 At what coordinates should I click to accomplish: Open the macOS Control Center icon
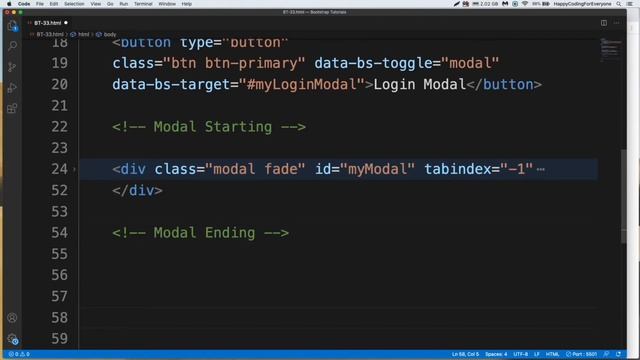[x=630, y=4]
